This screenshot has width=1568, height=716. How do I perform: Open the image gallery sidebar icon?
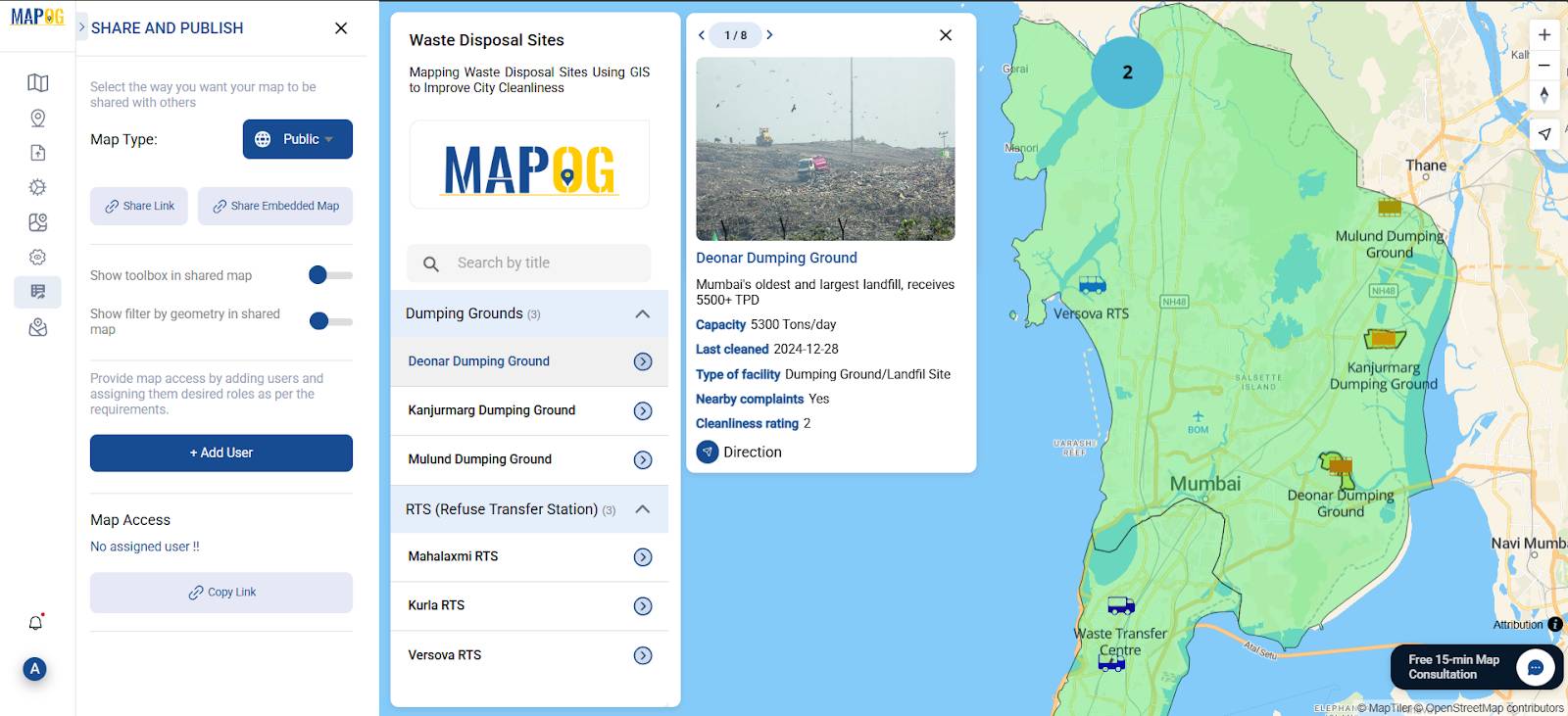click(x=38, y=222)
